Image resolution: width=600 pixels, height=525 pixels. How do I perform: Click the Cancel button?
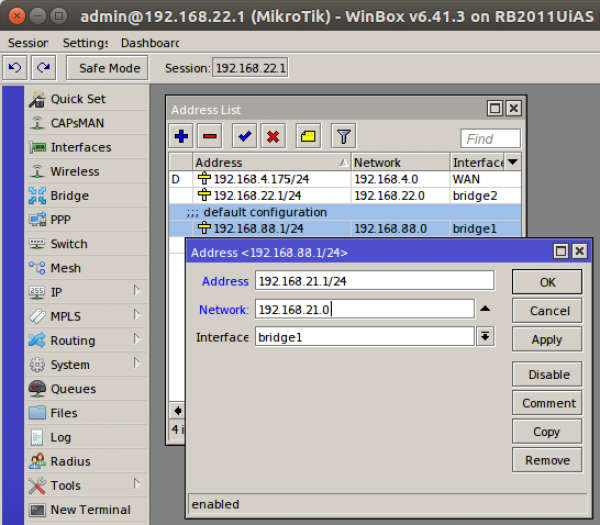[547, 311]
